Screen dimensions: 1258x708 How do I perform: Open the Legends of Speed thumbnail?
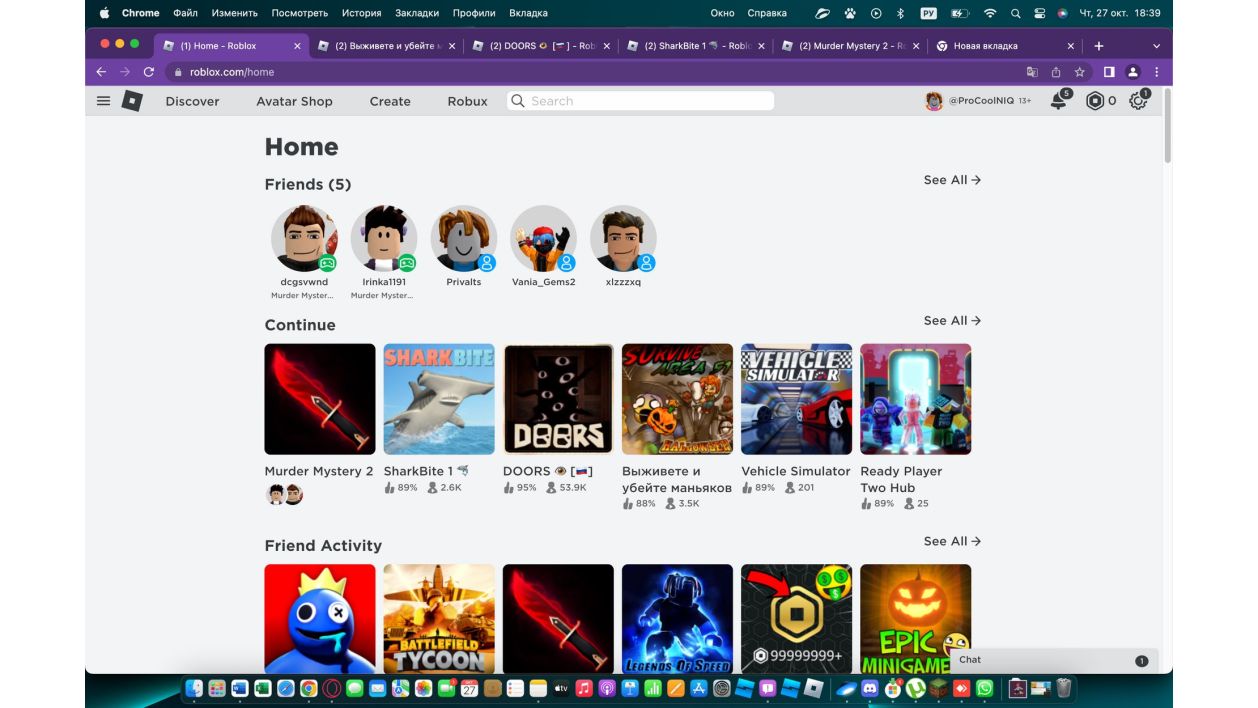tap(677, 618)
